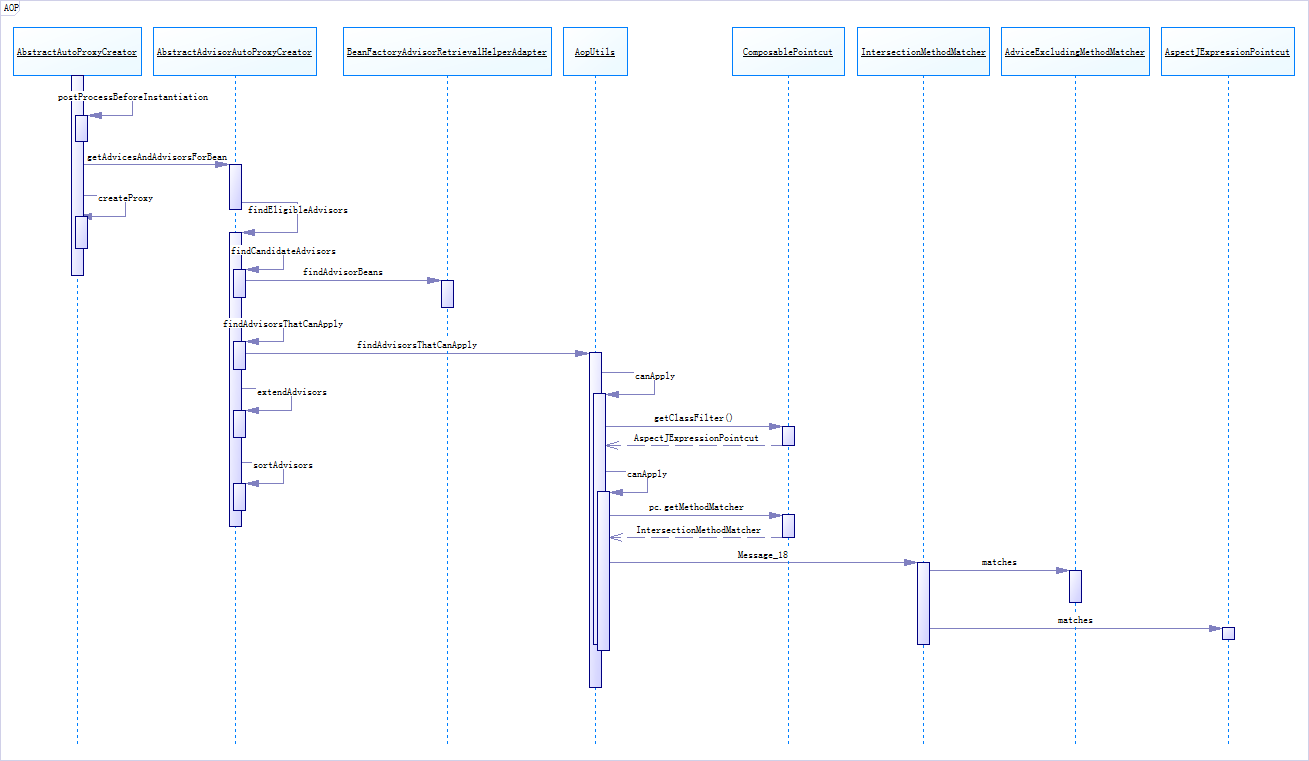Select the ComposablePointcut activation receiving pc.getMethodMatcher
Image resolution: width=1309 pixels, height=761 pixels.
[788, 526]
